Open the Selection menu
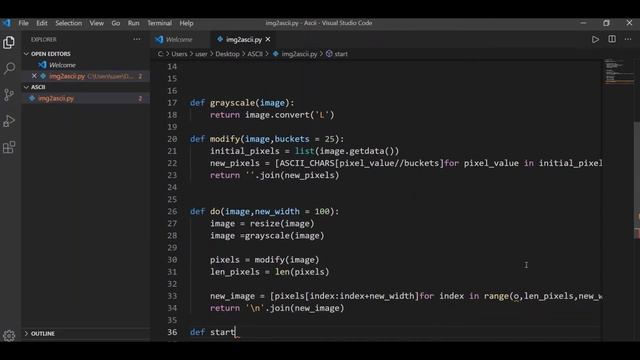Screen dimensions: 640x360 (x=69, y=23)
